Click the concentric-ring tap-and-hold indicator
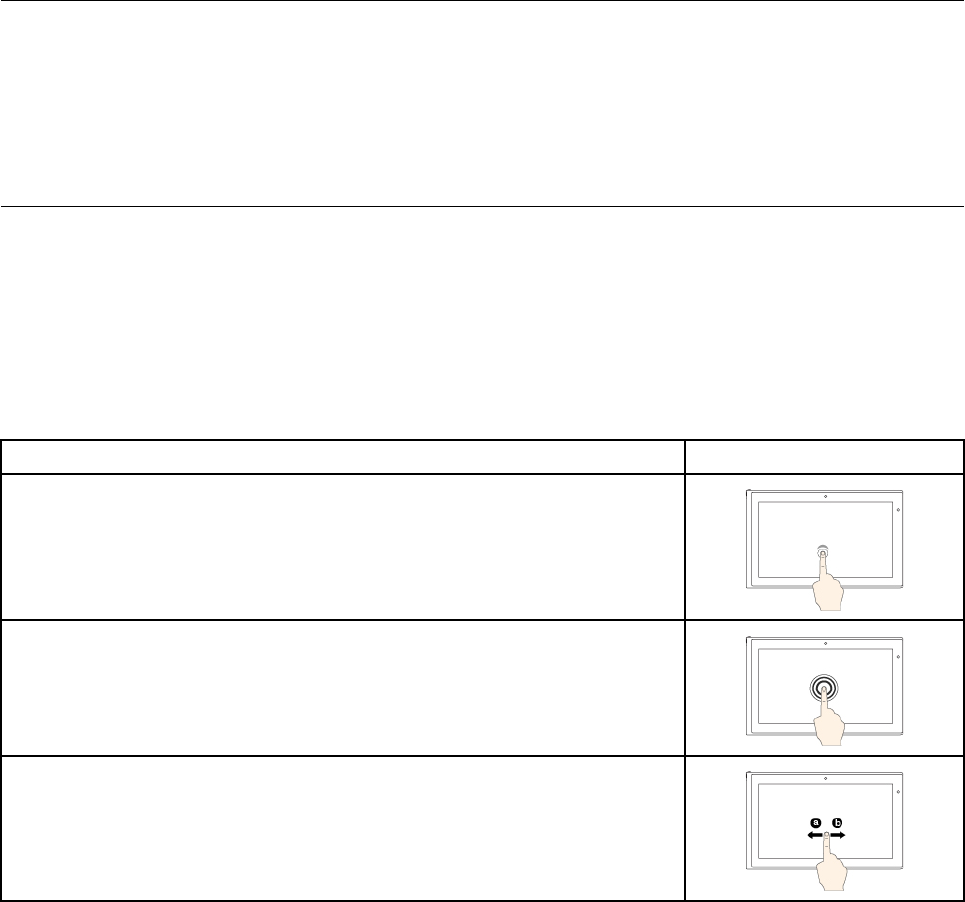 coord(824,688)
